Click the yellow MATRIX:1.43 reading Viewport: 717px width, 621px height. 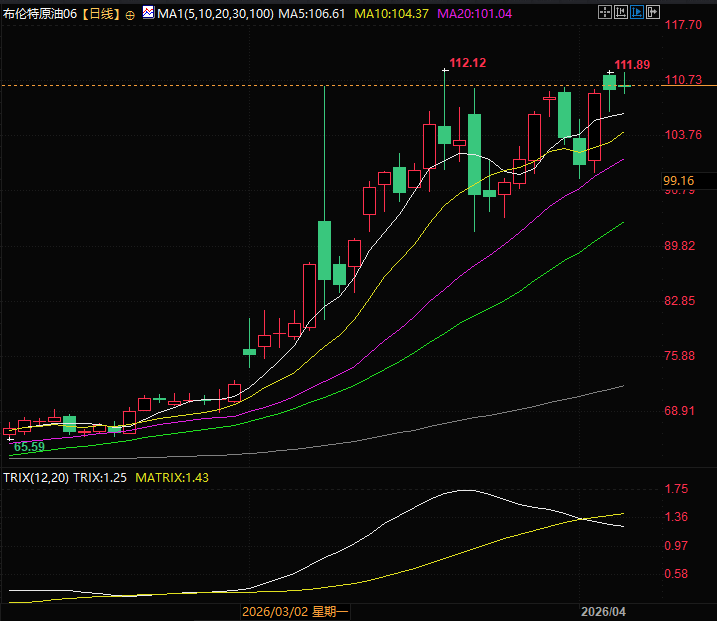(172, 478)
